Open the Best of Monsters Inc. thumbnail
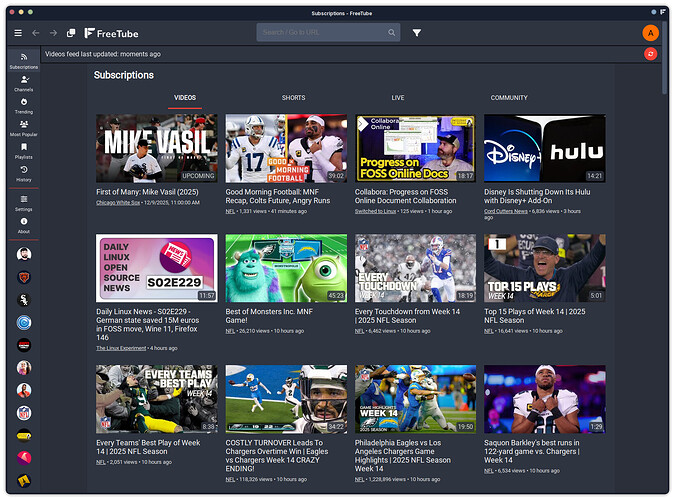 tap(286, 268)
